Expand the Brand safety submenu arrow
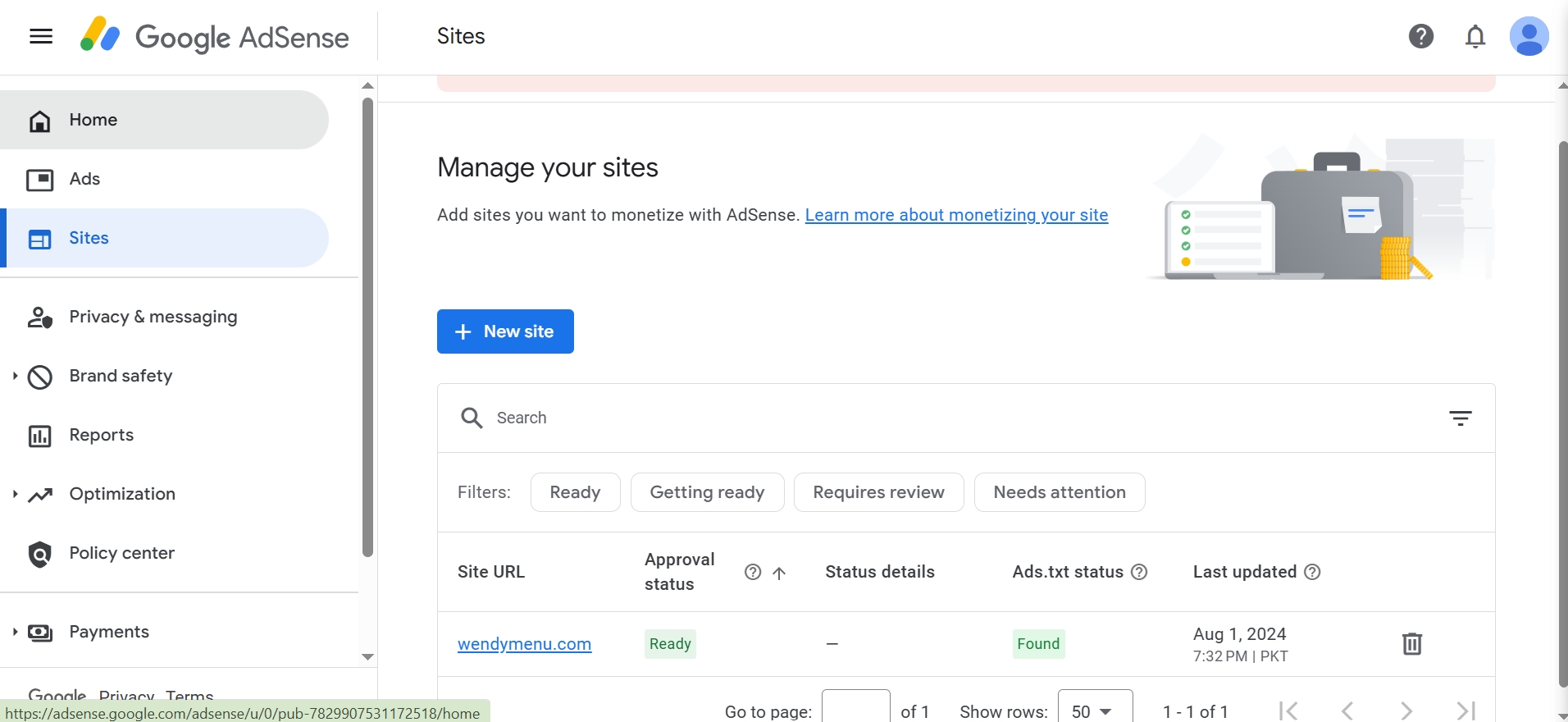This screenshot has width=1568, height=722. (15, 376)
